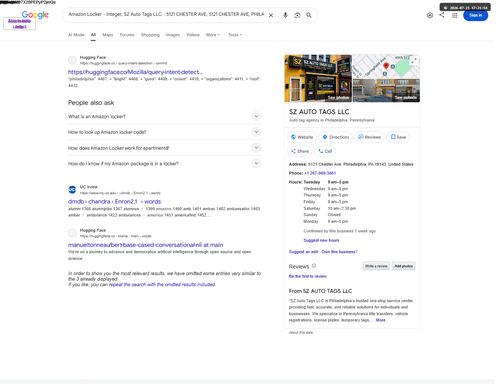
Task: Clear the search box text
Action: (271, 15)
